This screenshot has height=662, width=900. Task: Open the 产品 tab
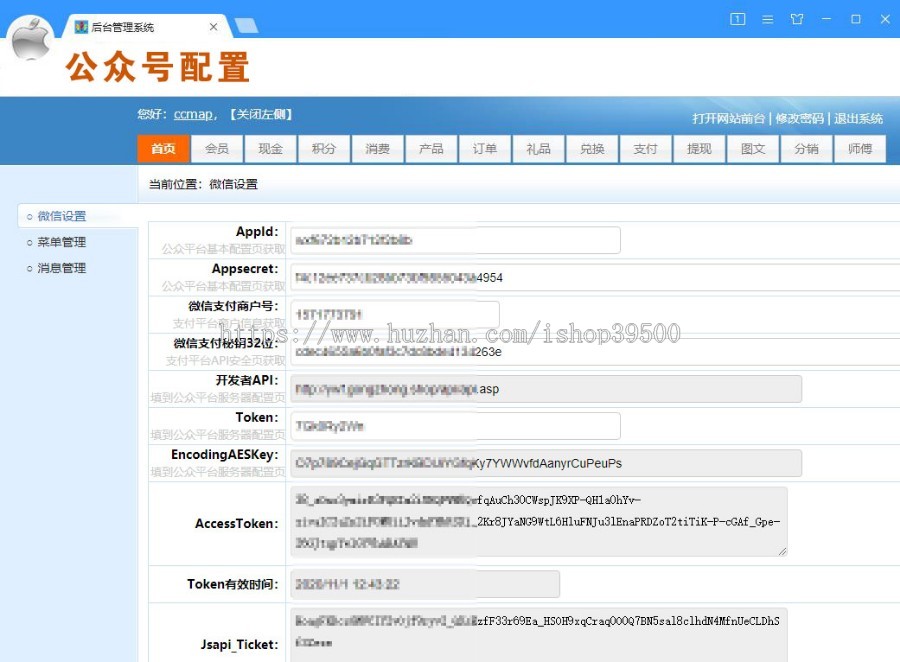pos(431,149)
